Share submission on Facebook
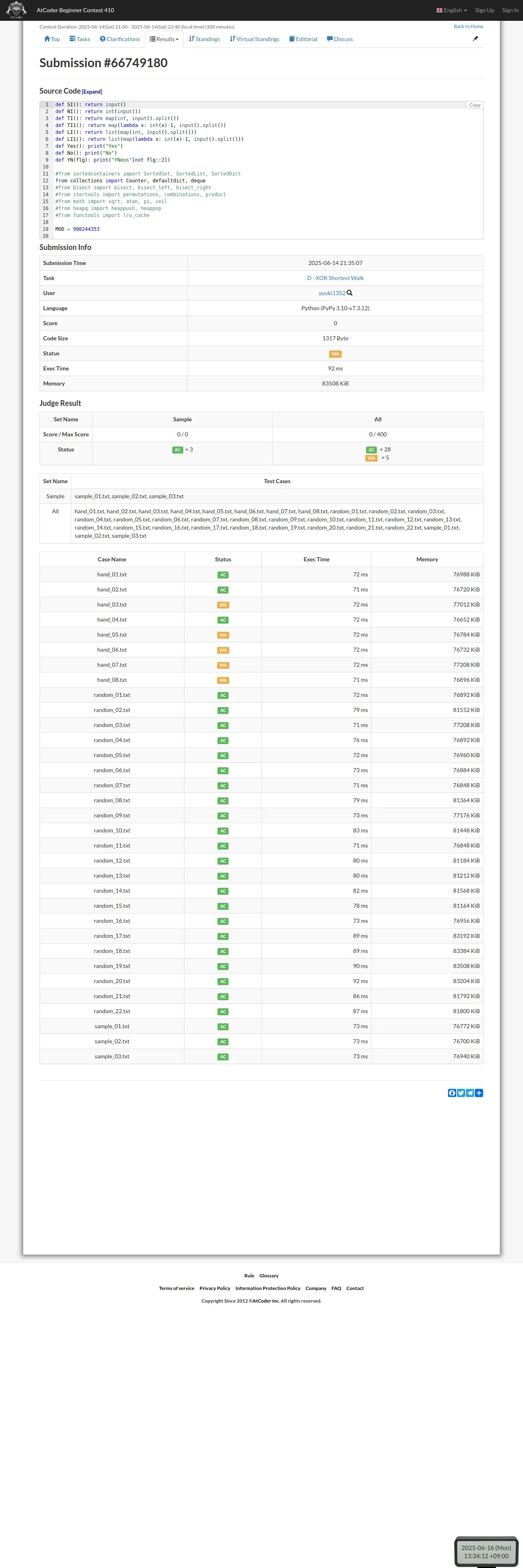This screenshot has width=523, height=1568. coord(452,1093)
